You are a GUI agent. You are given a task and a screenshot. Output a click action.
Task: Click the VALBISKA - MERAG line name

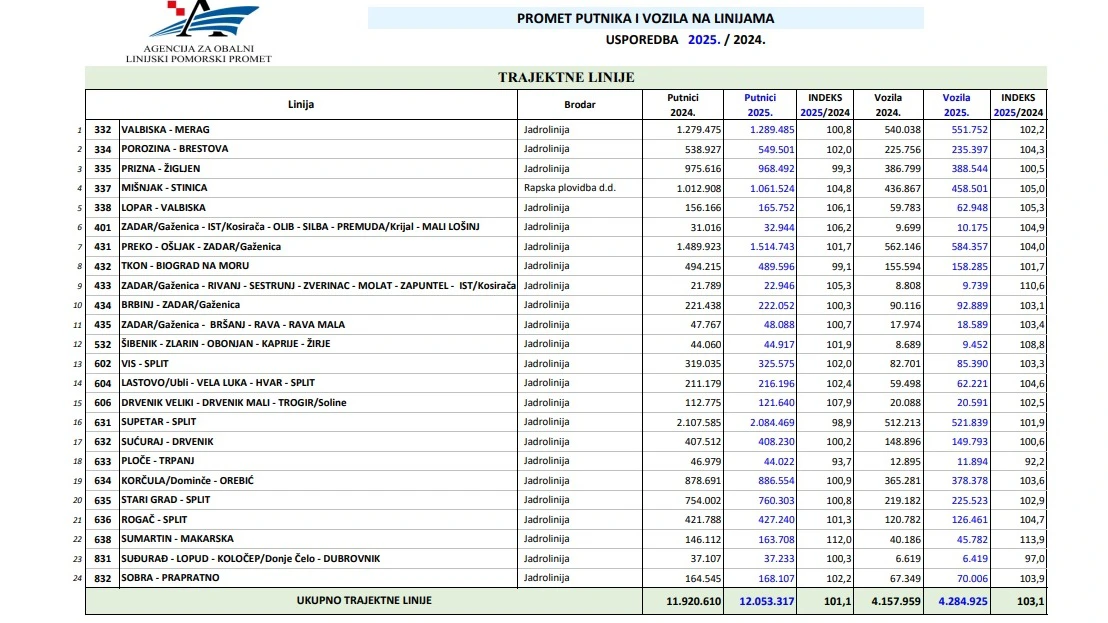pyautogui.click(x=165, y=130)
